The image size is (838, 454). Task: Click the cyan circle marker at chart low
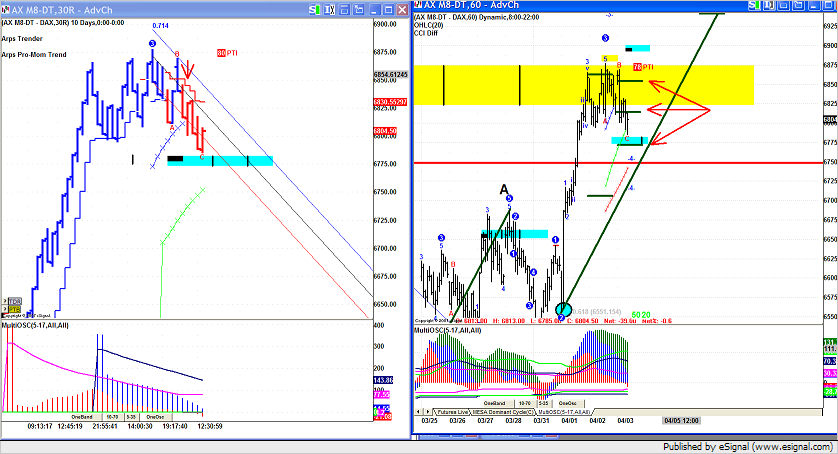pos(564,310)
